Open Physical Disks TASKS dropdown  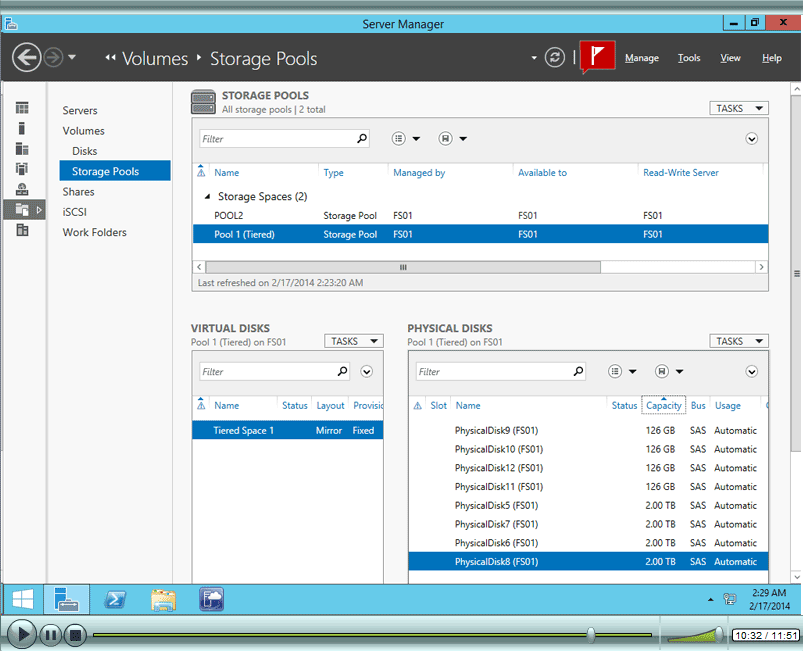pyautogui.click(x=739, y=341)
